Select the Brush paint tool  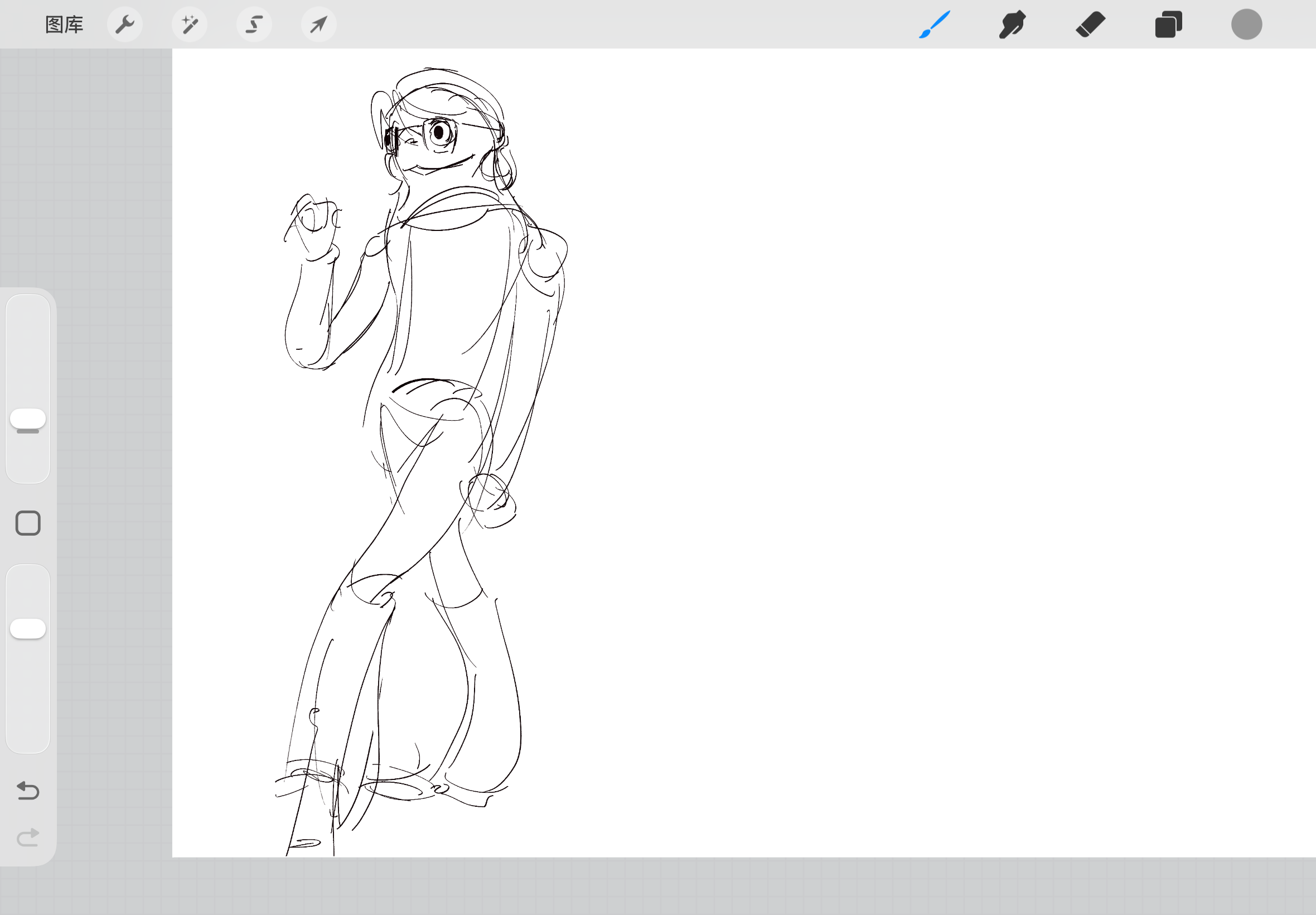coord(935,25)
